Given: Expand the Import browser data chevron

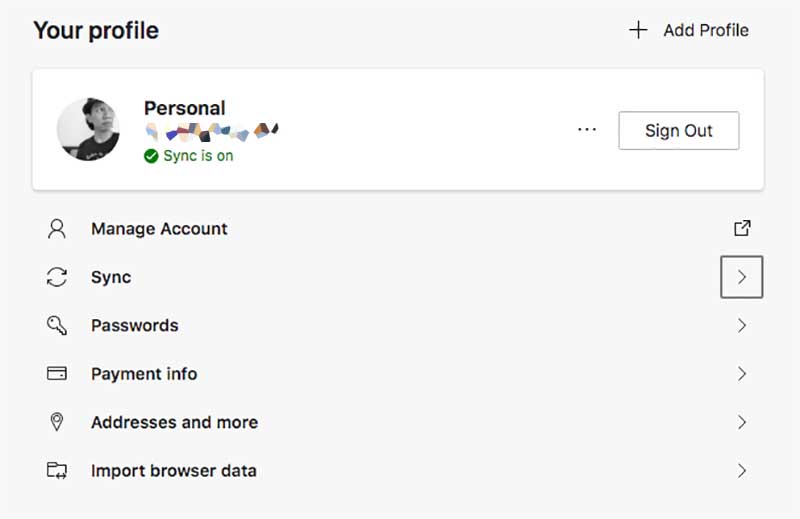Looking at the screenshot, I should pyautogui.click(x=742, y=471).
